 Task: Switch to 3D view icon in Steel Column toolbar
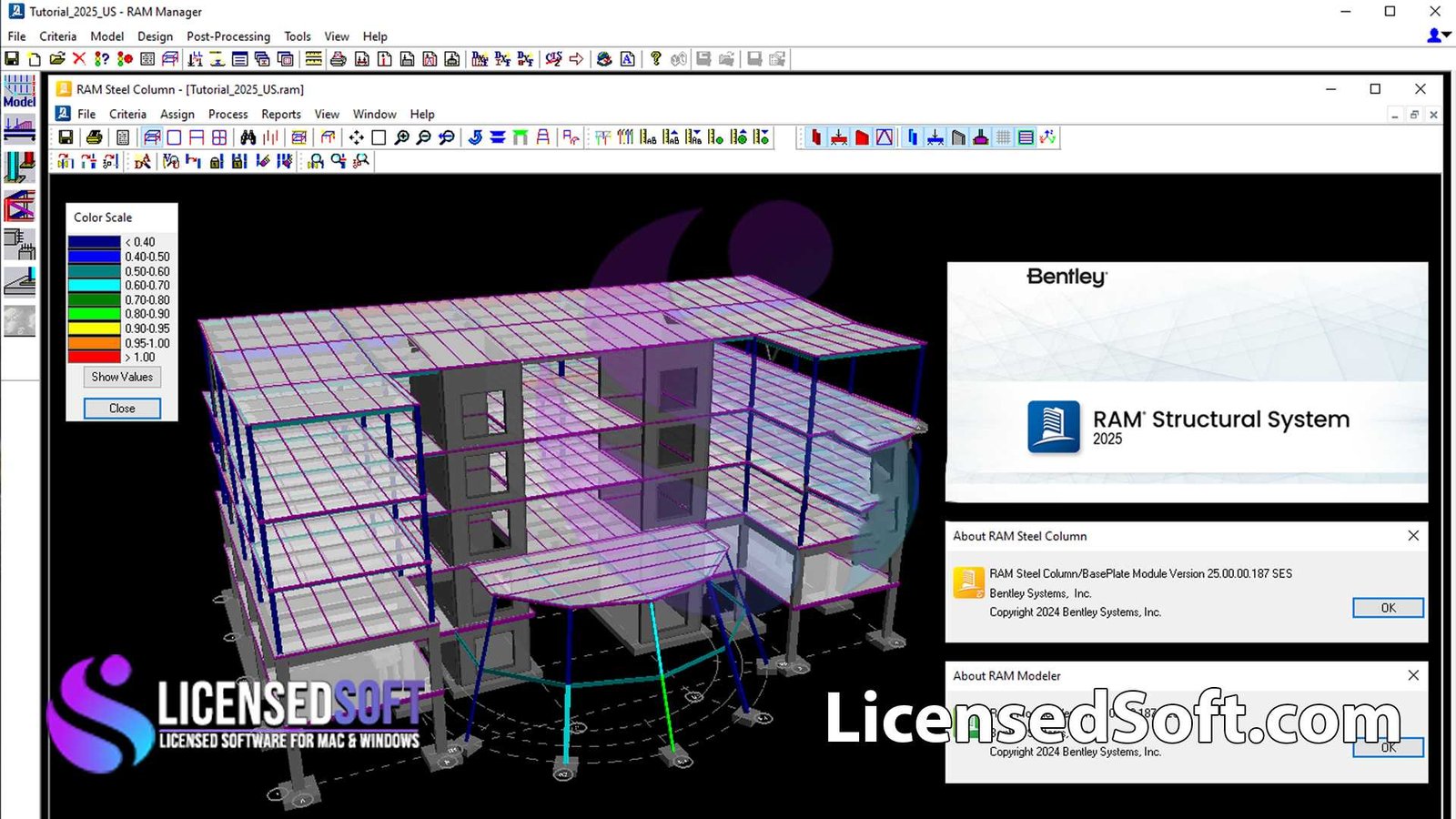pos(152,137)
